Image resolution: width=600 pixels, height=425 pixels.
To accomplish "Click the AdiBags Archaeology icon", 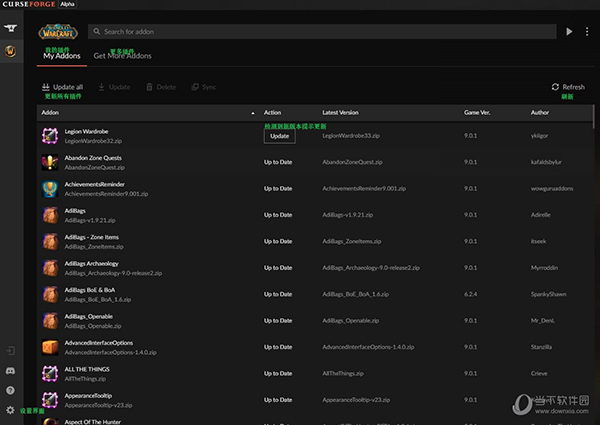I will pyautogui.click(x=50, y=268).
